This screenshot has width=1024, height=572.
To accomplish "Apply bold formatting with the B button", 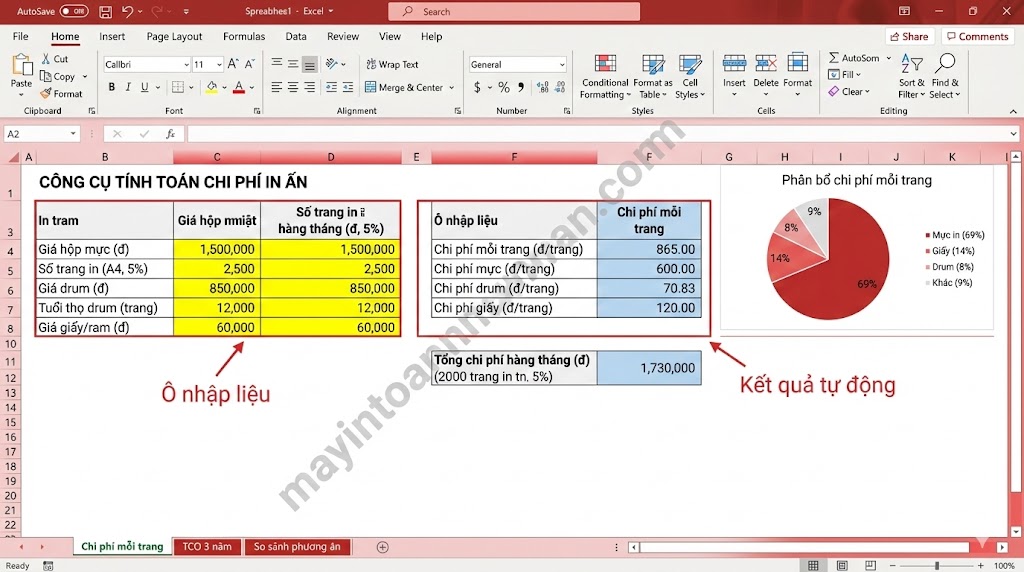I will tap(112, 88).
